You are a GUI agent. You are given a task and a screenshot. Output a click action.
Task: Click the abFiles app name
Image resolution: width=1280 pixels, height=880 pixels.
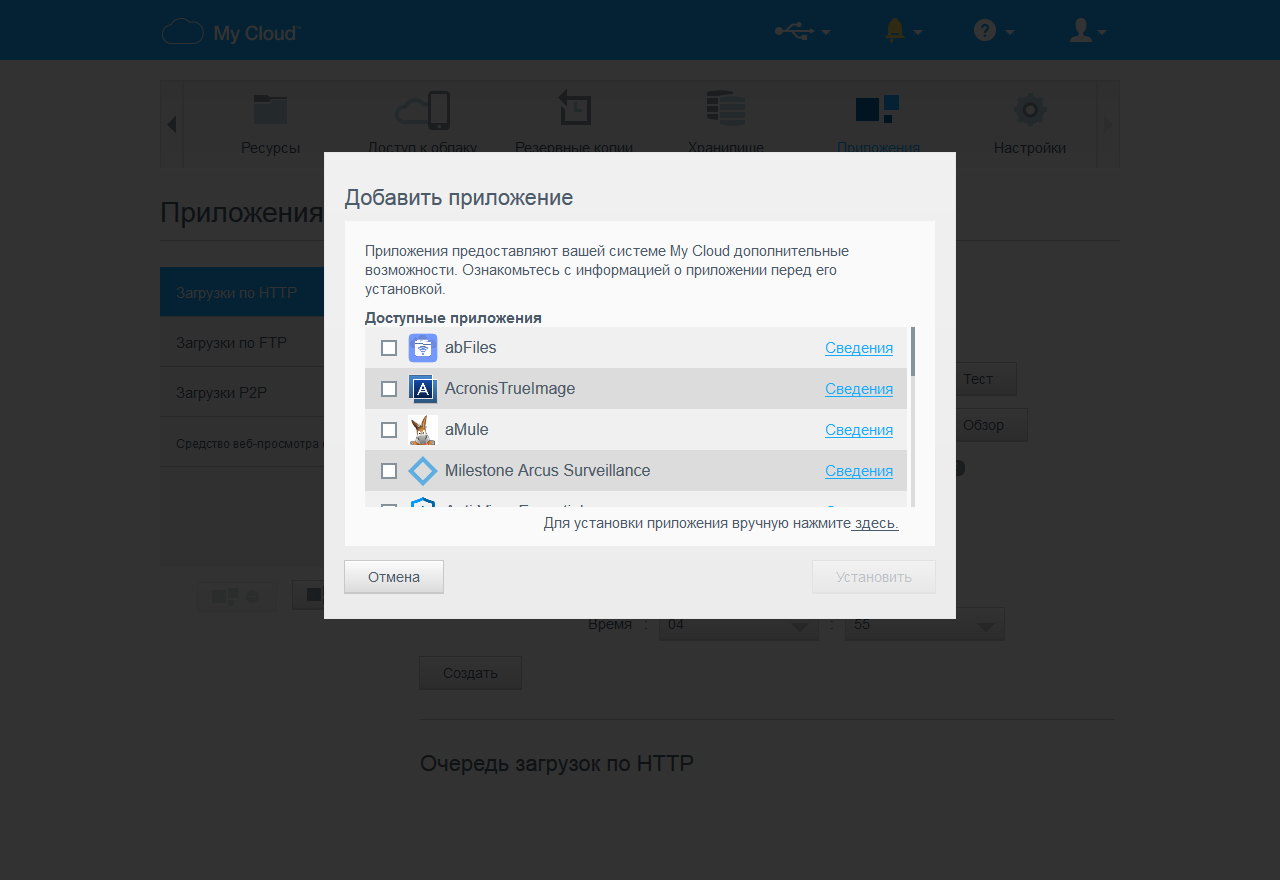471,348
